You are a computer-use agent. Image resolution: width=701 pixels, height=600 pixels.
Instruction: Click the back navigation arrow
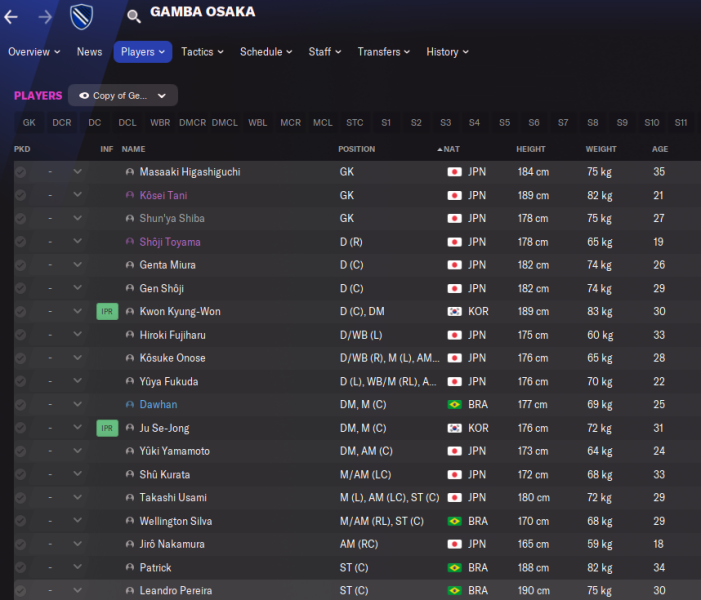click(x=16, y=15)
